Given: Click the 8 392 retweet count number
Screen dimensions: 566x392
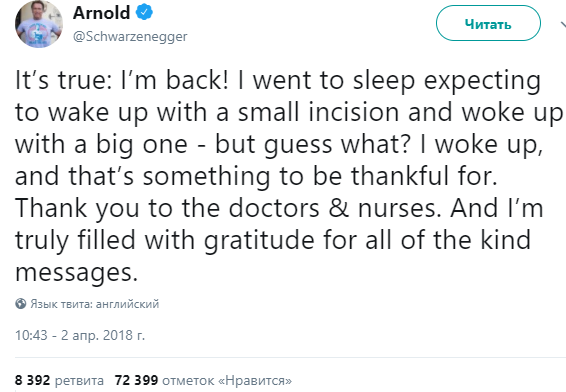Looking at the screenshot, I should [32, 380].
